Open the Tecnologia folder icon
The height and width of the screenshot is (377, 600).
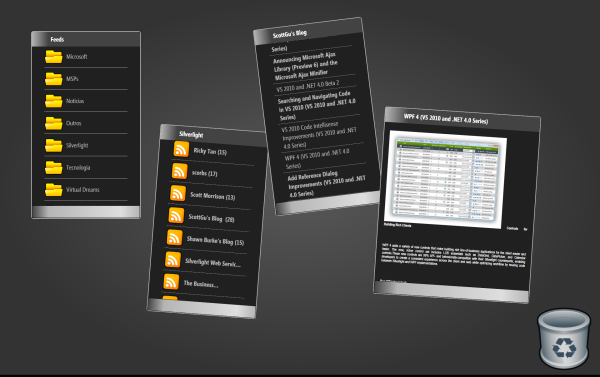(x=54, y=168)
